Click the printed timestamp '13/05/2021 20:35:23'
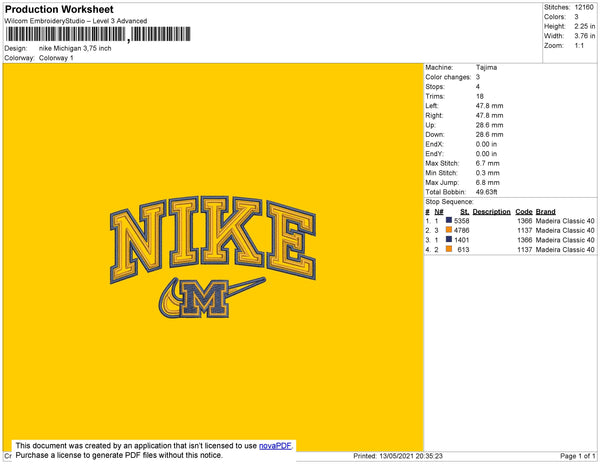Viewport: 600px width, 464px height. pos(411,456)
